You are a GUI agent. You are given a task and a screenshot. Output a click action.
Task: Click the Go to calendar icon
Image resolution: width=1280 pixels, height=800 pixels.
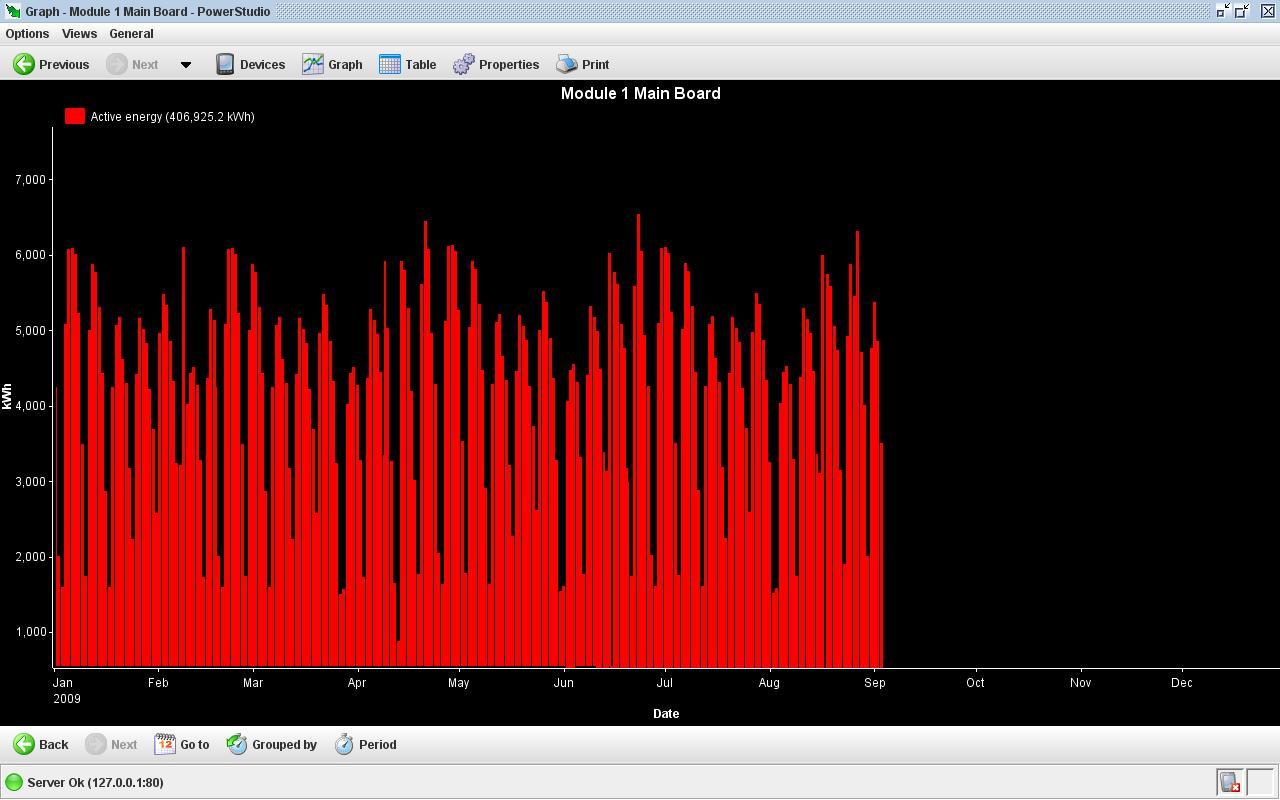(x=165, y=744)
